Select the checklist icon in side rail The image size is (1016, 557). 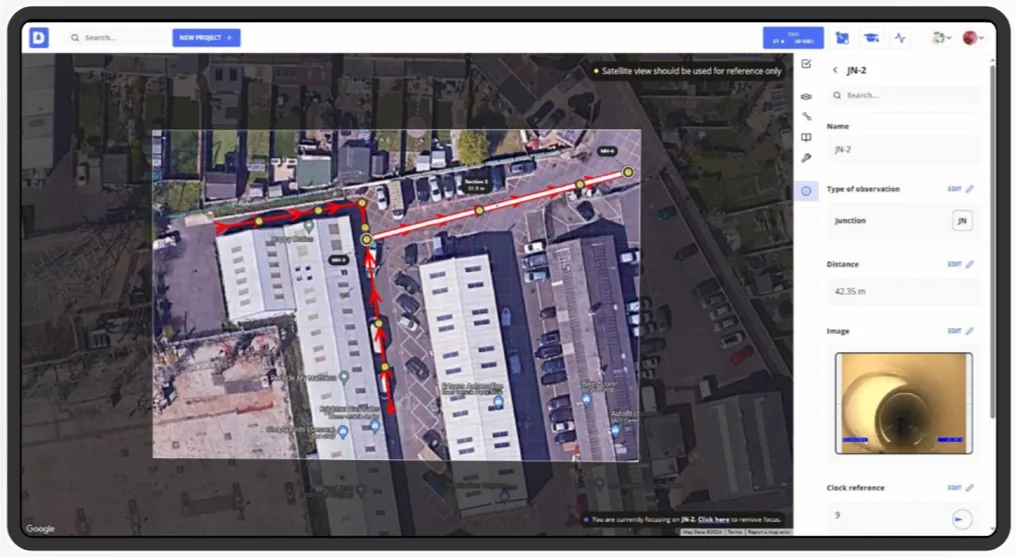click(806, 63)
